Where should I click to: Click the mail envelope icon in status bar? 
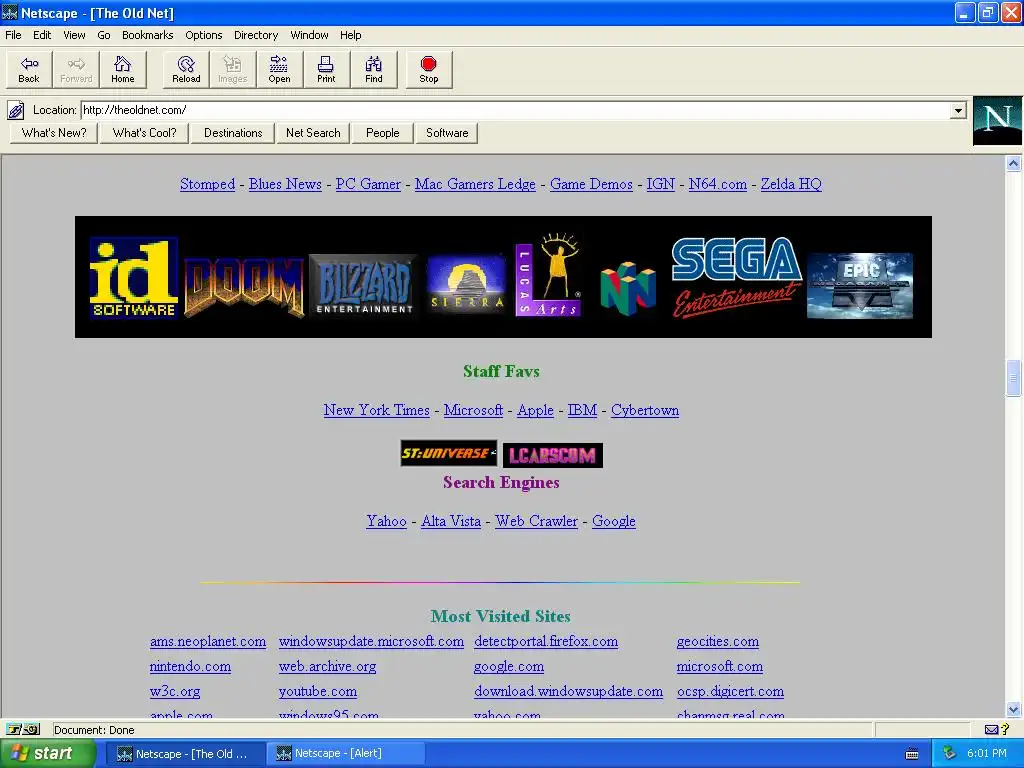click(x=991, y=729)
